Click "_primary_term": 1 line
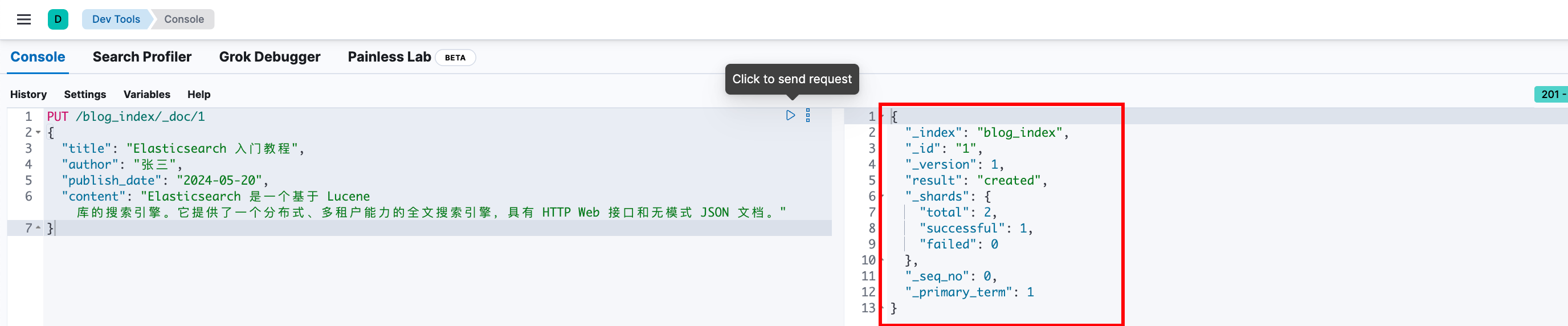The image size is (1568, 326). coord(969,292)
